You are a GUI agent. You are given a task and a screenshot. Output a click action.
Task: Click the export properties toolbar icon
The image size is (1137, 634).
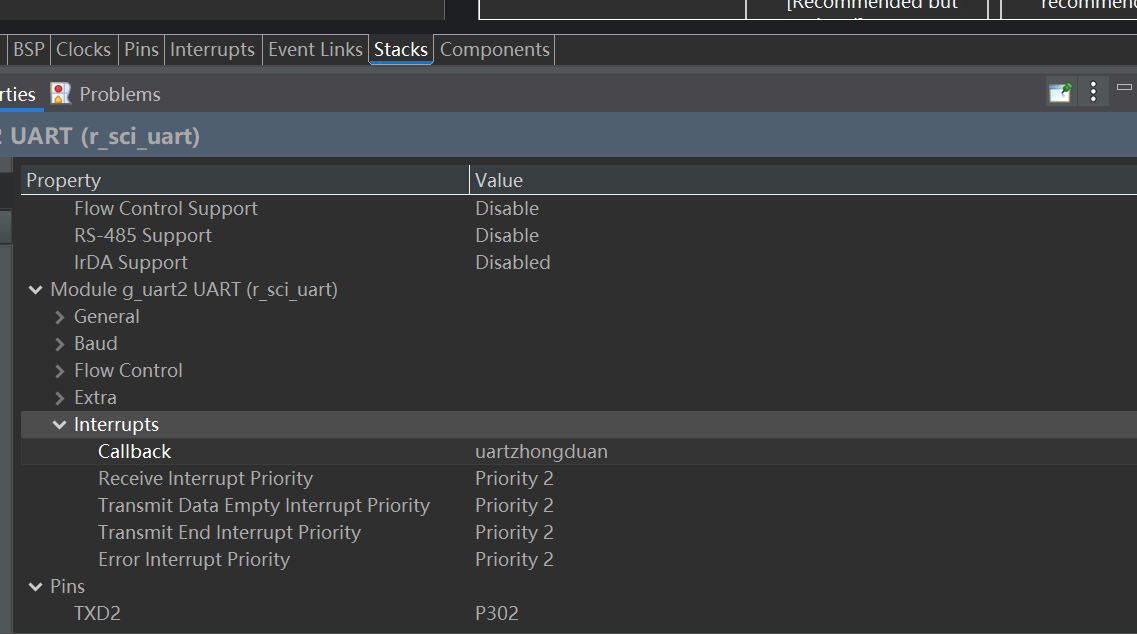click(1060, 92)
